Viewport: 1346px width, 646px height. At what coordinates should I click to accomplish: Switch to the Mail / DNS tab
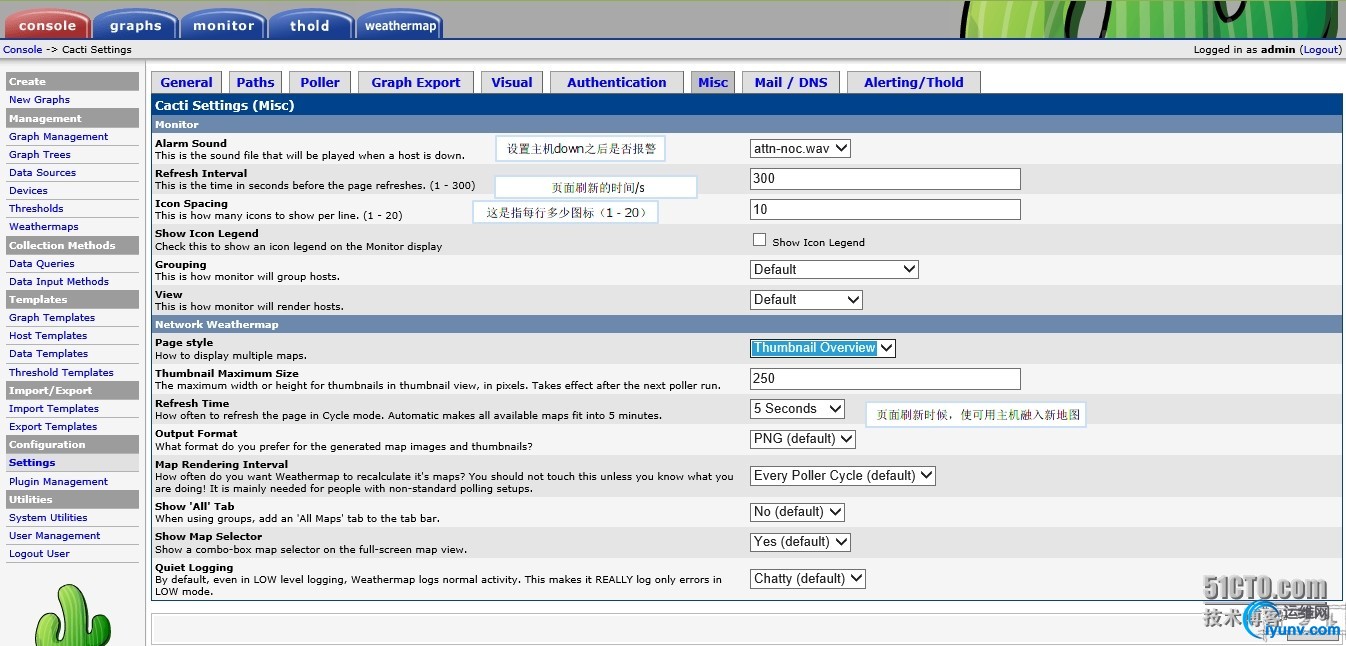791,82
